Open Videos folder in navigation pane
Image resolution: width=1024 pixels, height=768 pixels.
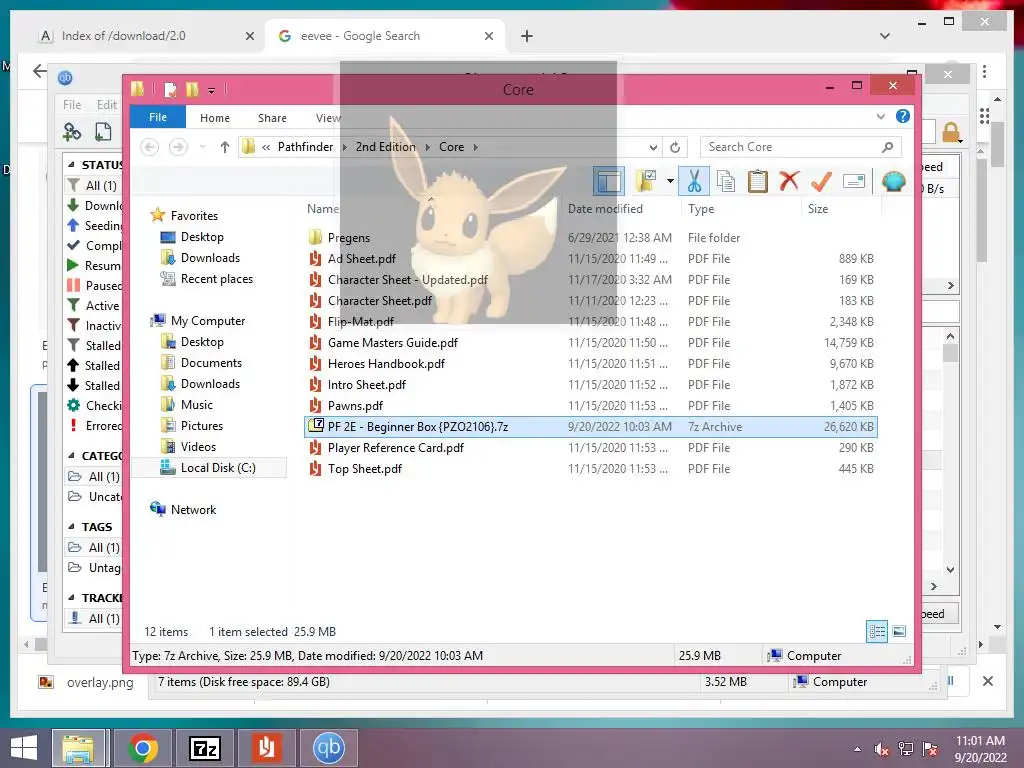pyautogui.click(x=198, y=447)
